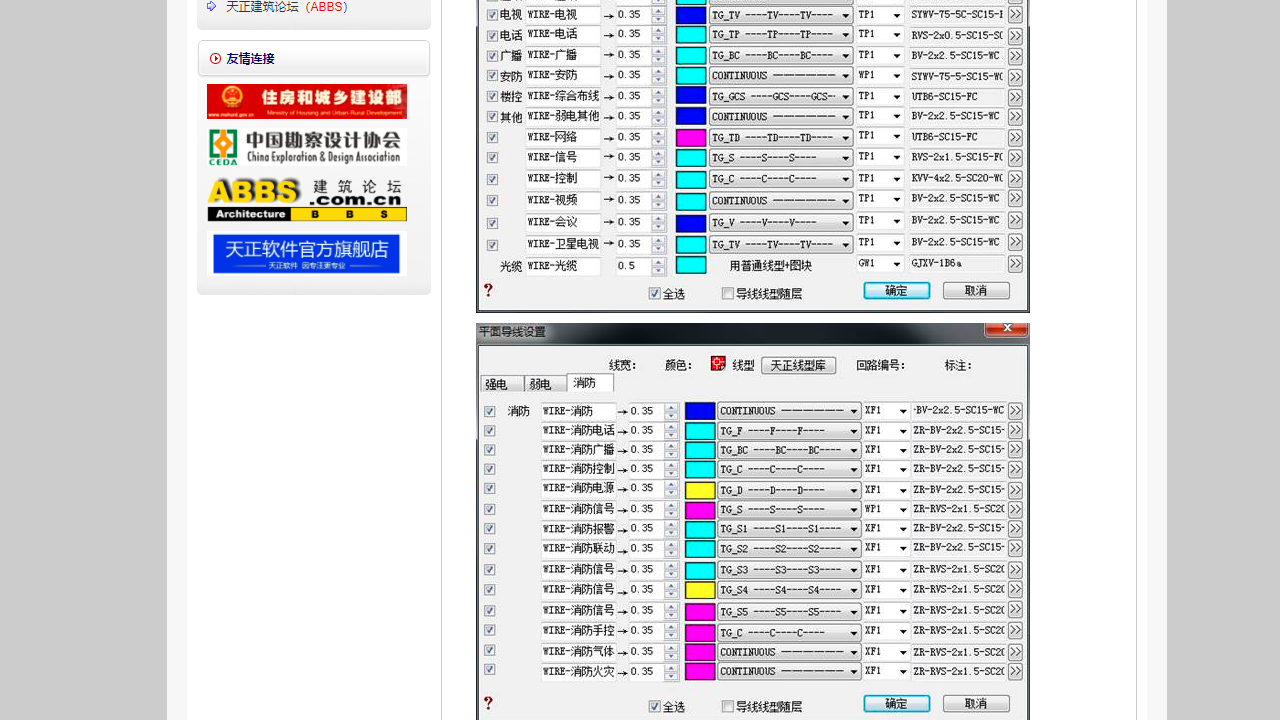
Task: Click the >> icon on the WIRE-电视 row
Action: coord(1015,14)
